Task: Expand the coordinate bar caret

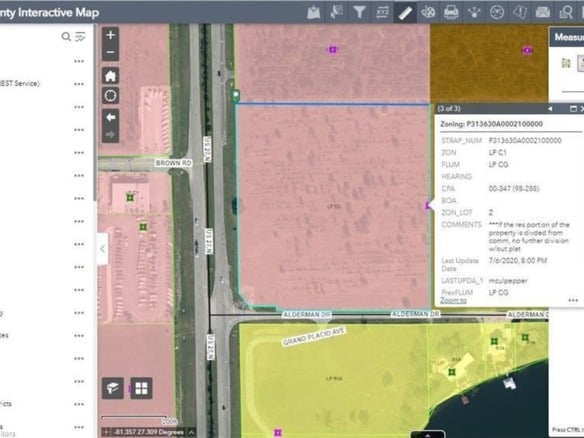Action: (191, 432)
